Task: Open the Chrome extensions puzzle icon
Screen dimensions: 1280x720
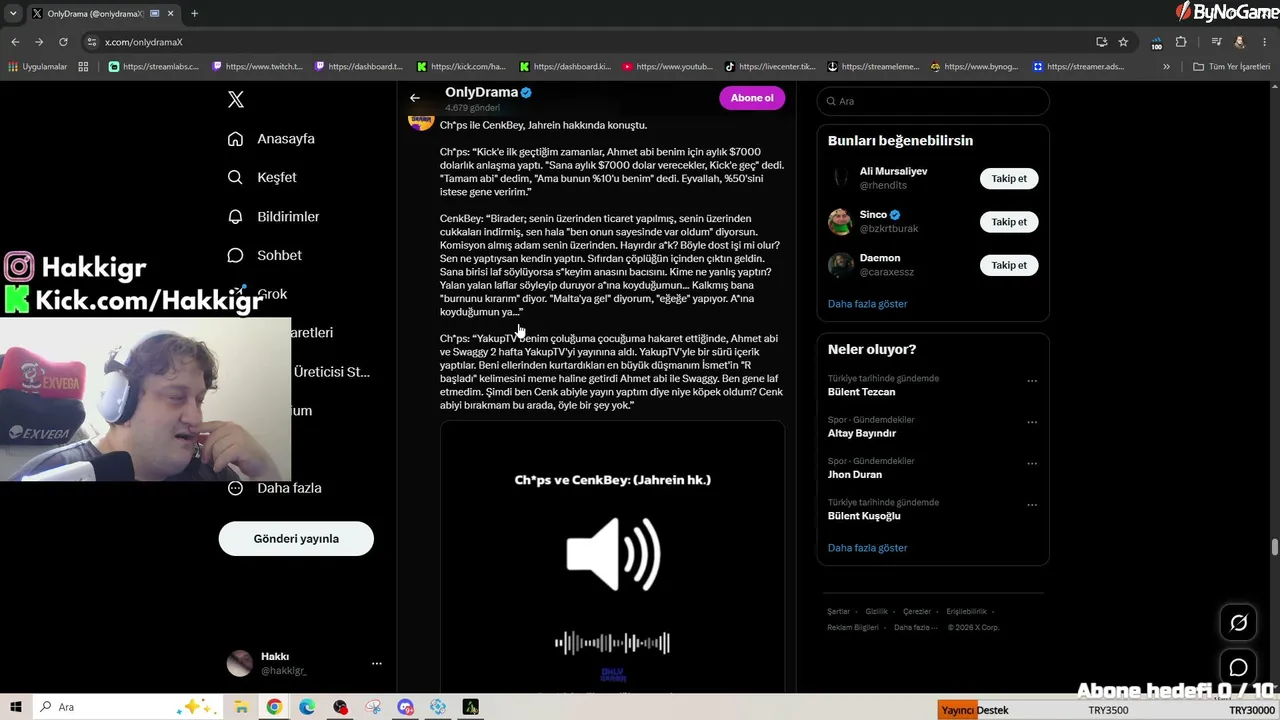Action: click(x=1181, y=42)
